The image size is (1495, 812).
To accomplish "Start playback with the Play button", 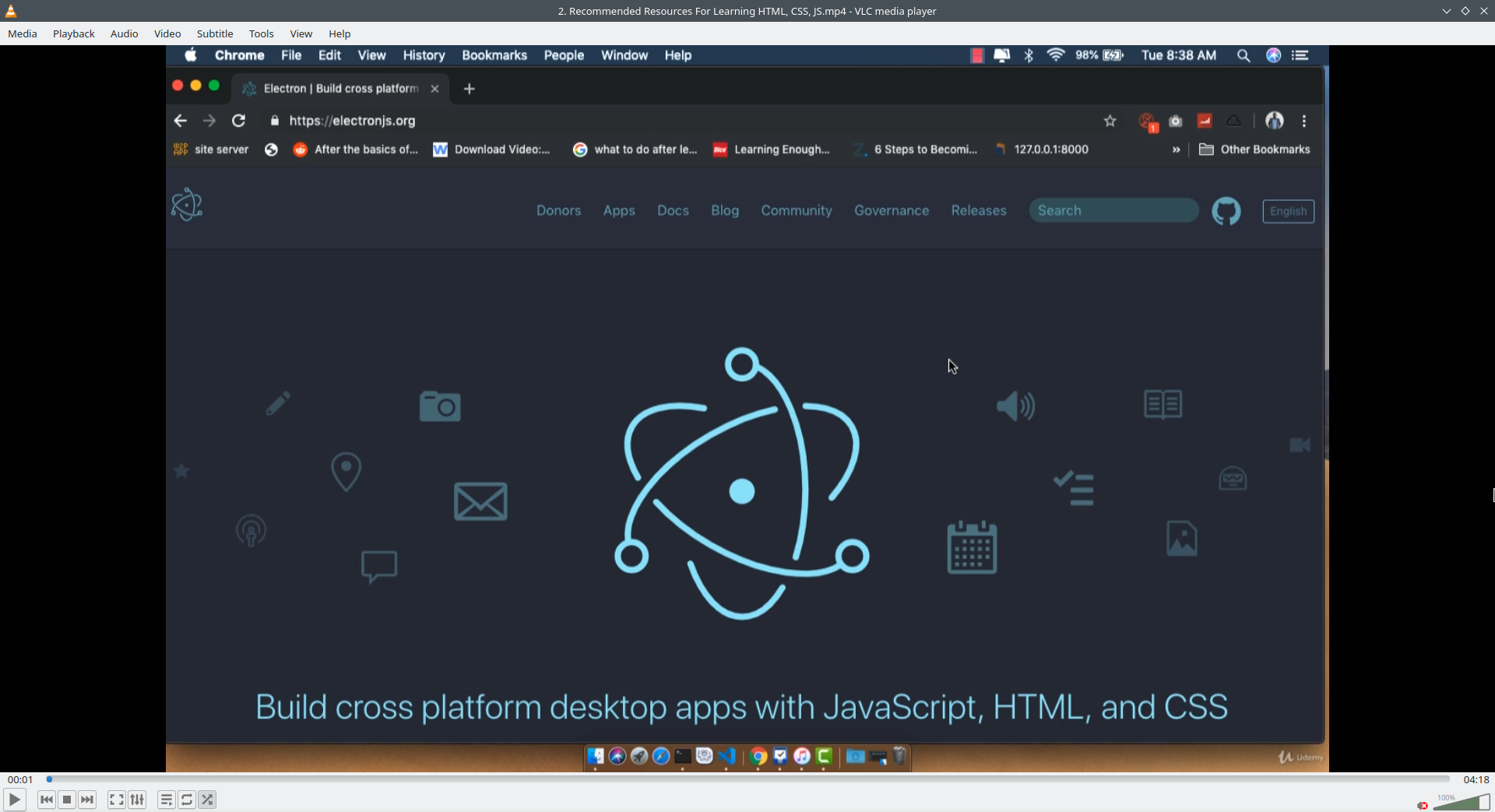I will point(14,800).
